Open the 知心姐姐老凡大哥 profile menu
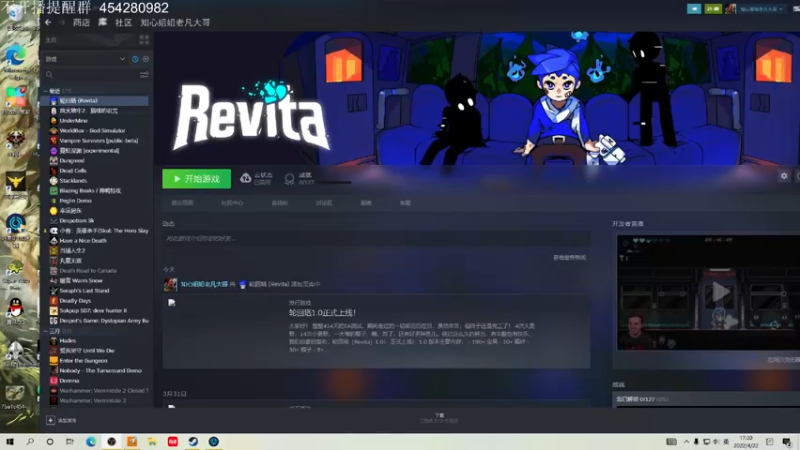 tap(175, 22)
